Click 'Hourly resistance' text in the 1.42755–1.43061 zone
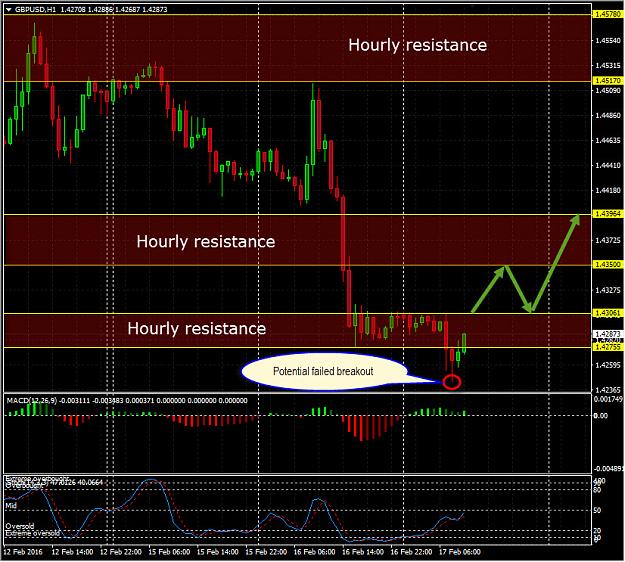The height and width of the screenshot is (562, 625). [197, 329]
